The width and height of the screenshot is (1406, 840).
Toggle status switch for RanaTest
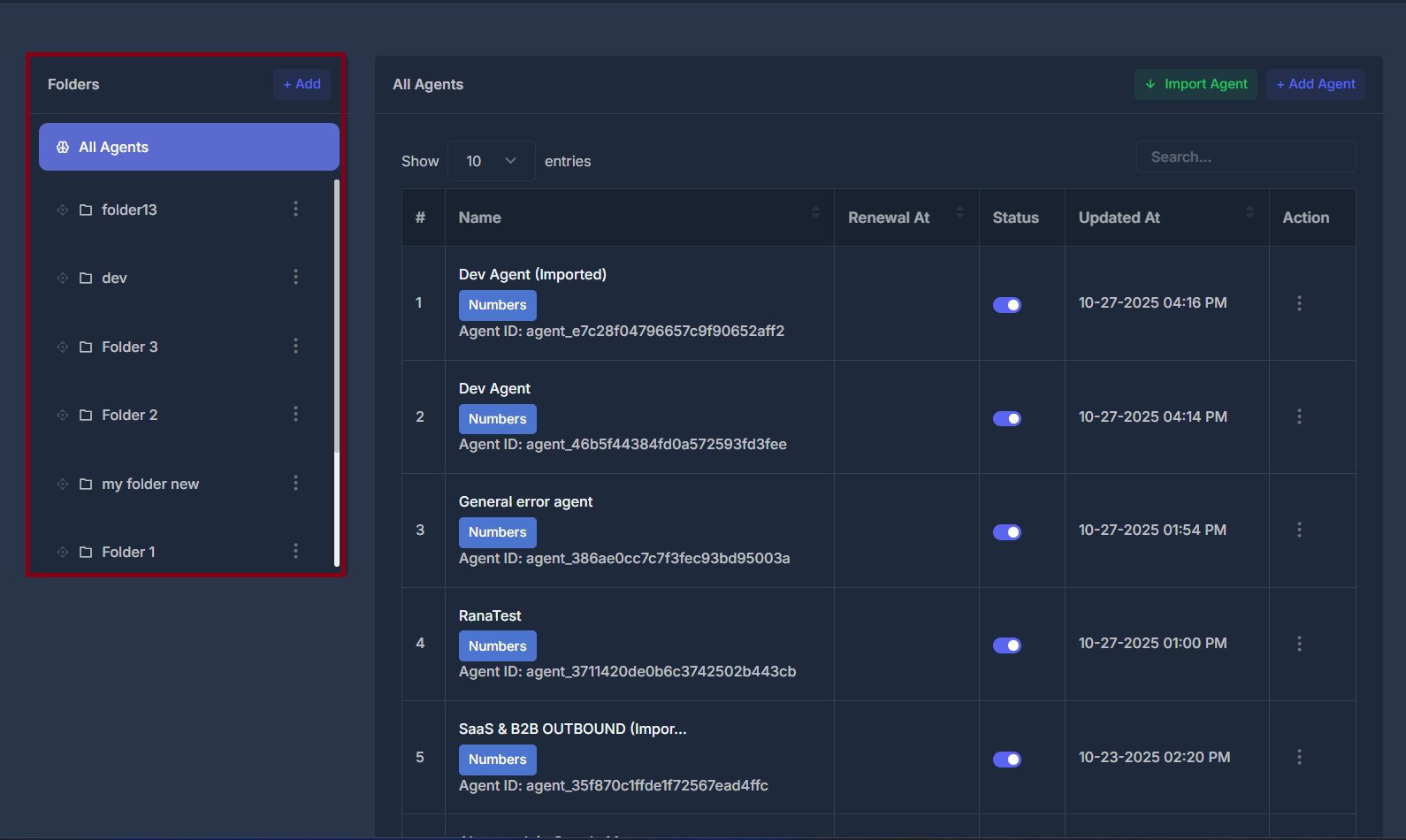(x=1007, y=645)
